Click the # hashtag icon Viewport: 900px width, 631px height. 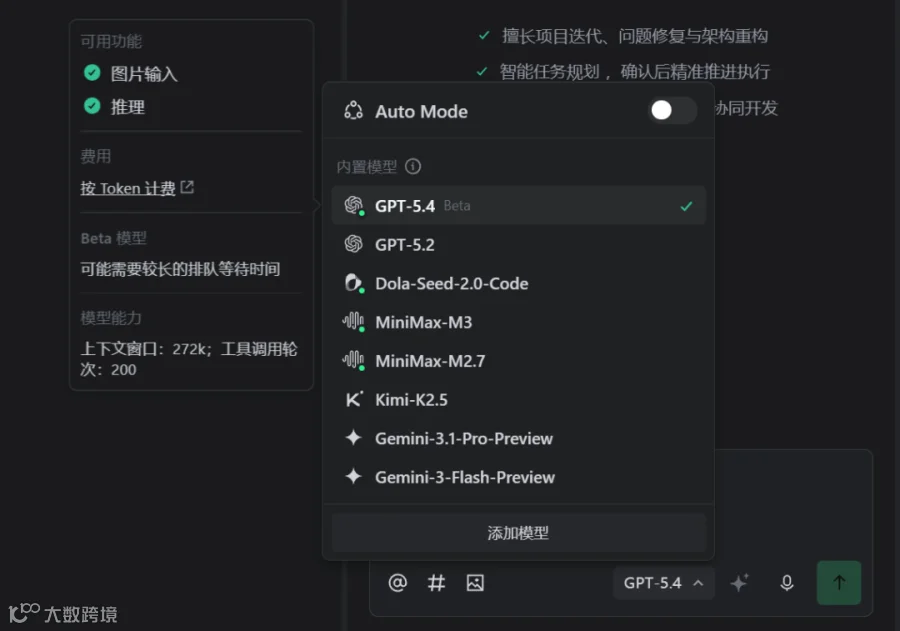click(436, 583)
